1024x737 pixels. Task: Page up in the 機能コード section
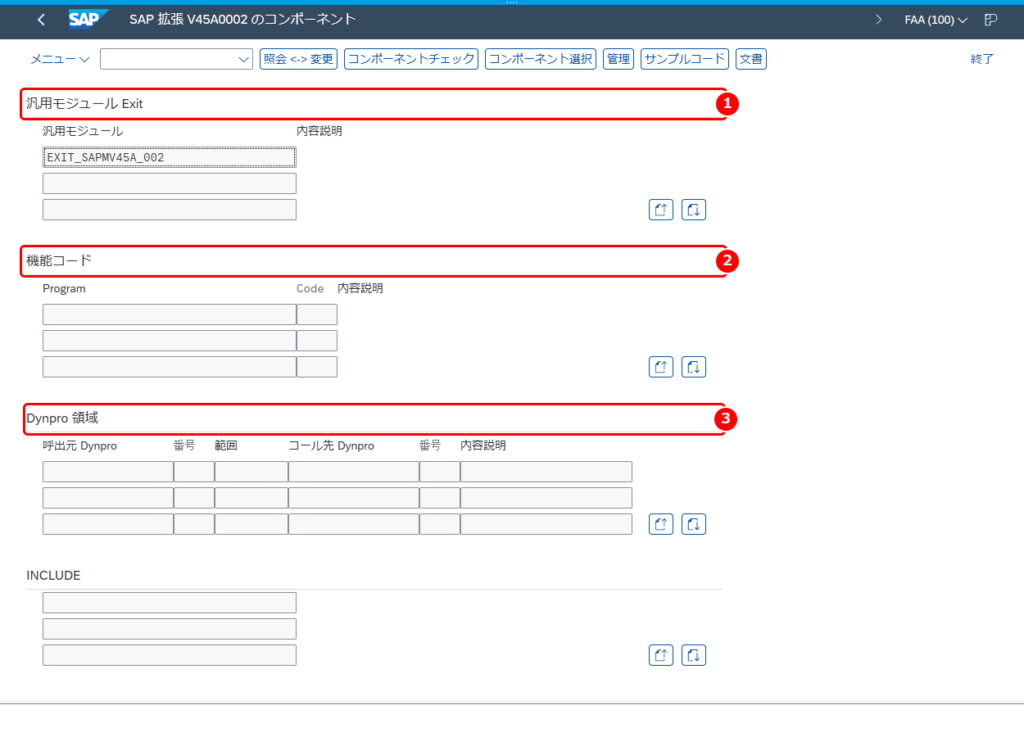pos(661,367)
